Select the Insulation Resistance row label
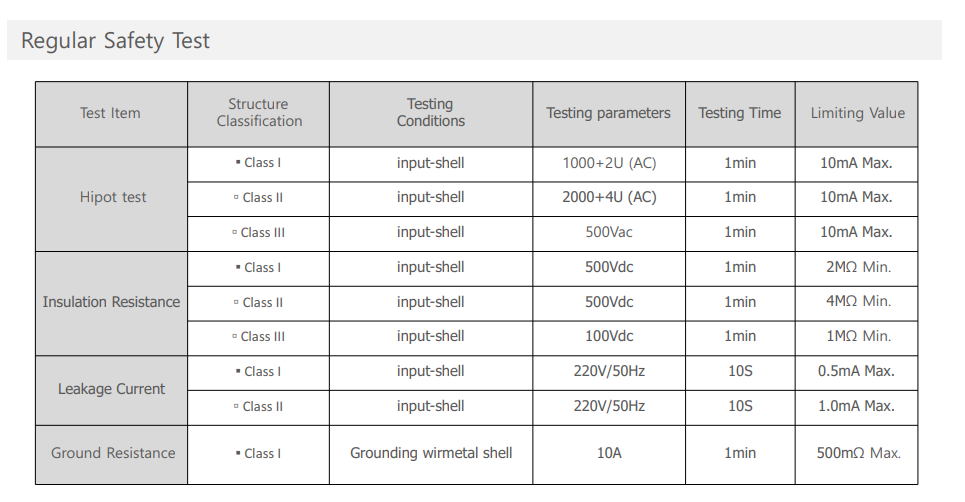965x502 pixels. [111, 303]
